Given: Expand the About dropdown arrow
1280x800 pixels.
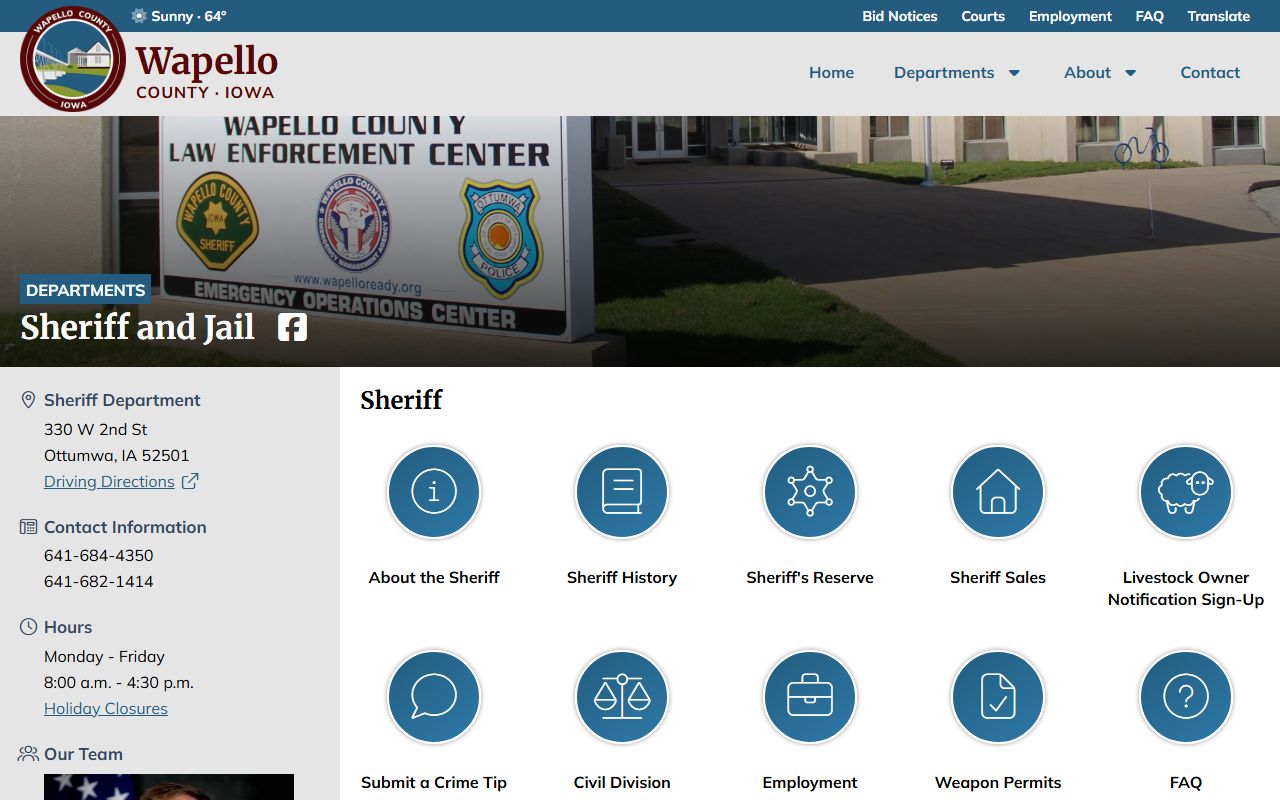Looking at the screenshot, I should coord(1131,73).
